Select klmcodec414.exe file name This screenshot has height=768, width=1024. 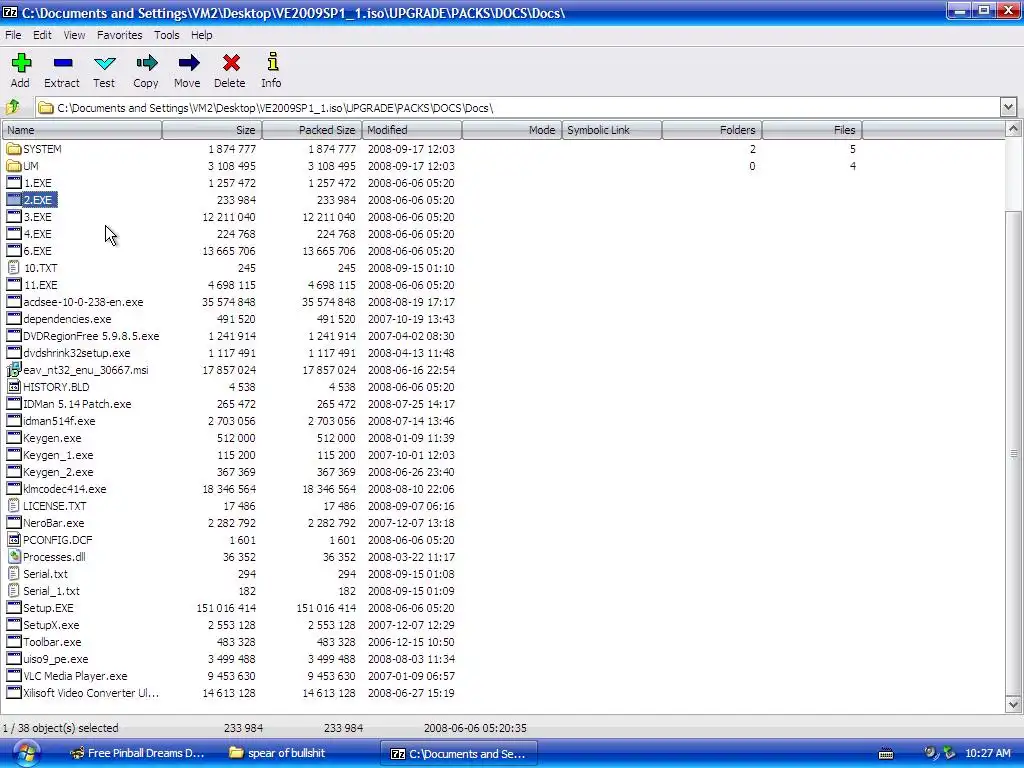tap(65, 488)
